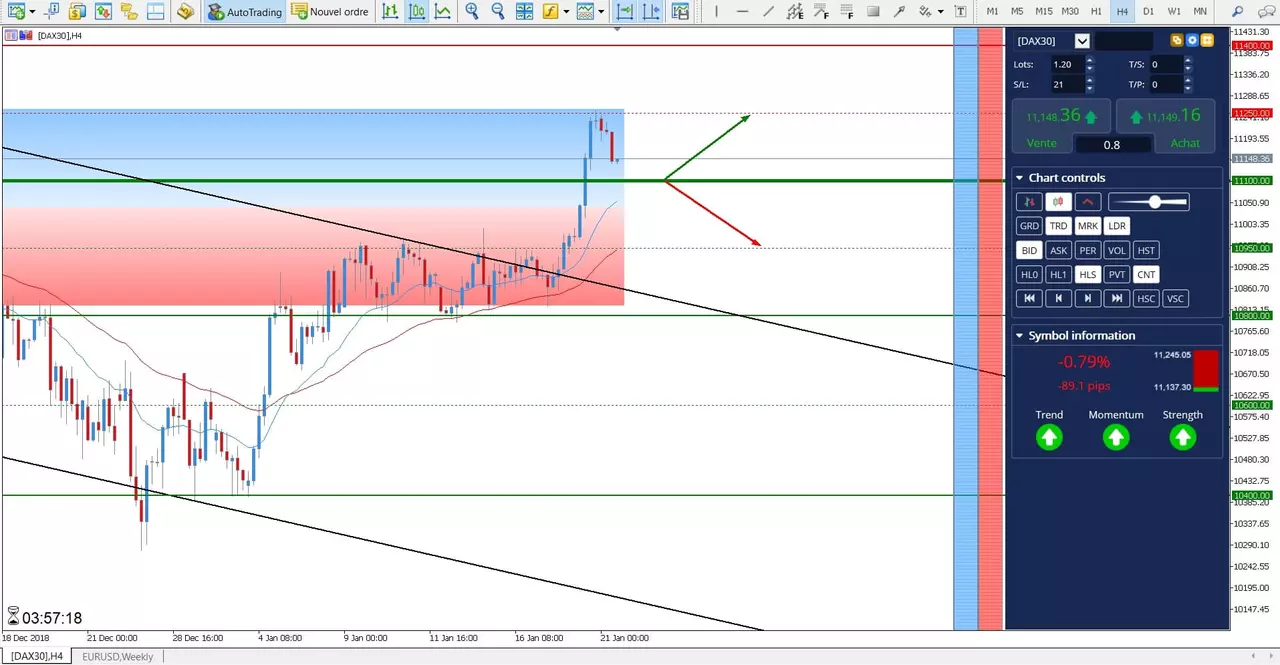Select trendline drawing tool
Viewport: 1280px width, 665px height.
click(768, 12)
